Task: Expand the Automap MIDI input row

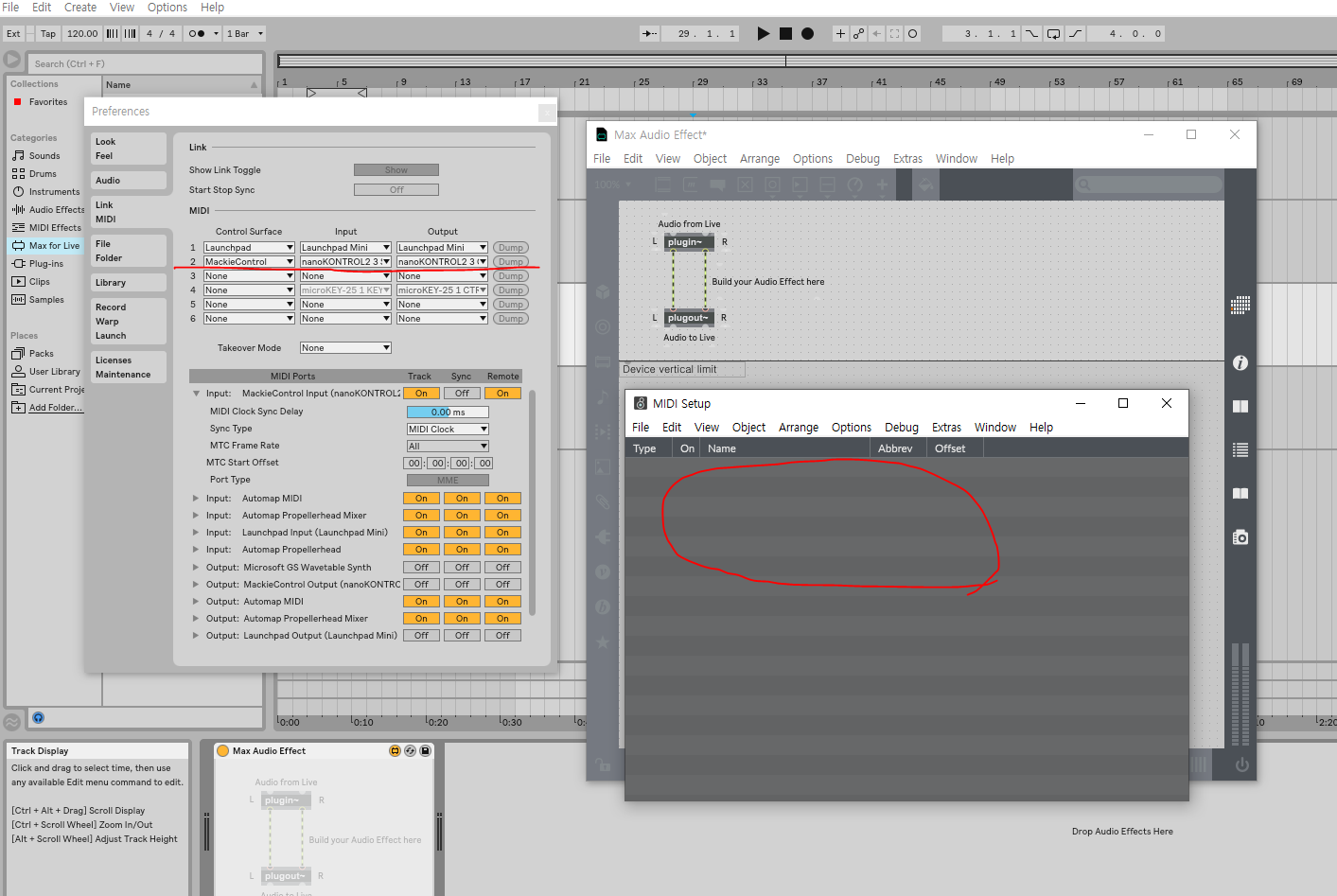Action: (x=196, y=498)
